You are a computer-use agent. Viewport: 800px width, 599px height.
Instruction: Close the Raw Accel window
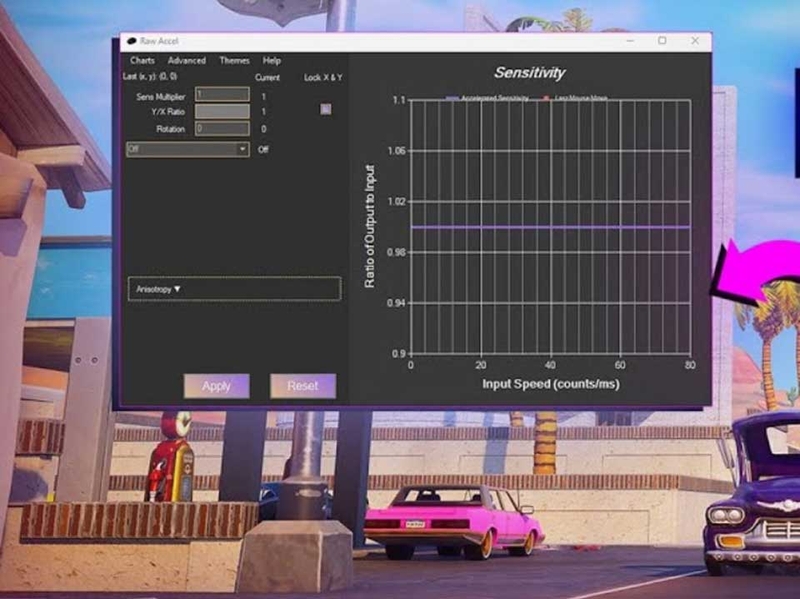click(694, 40)
